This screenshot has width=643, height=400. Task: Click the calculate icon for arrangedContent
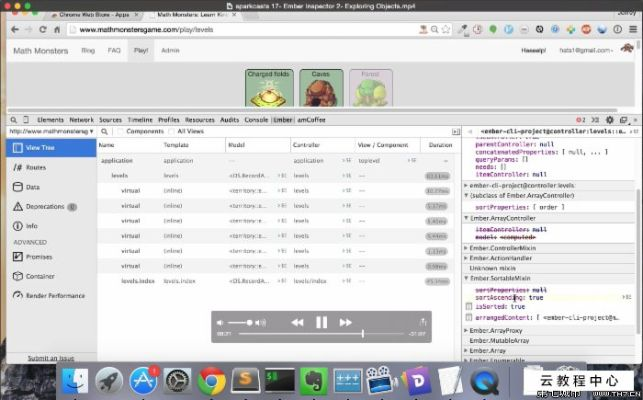pos(469,317)
